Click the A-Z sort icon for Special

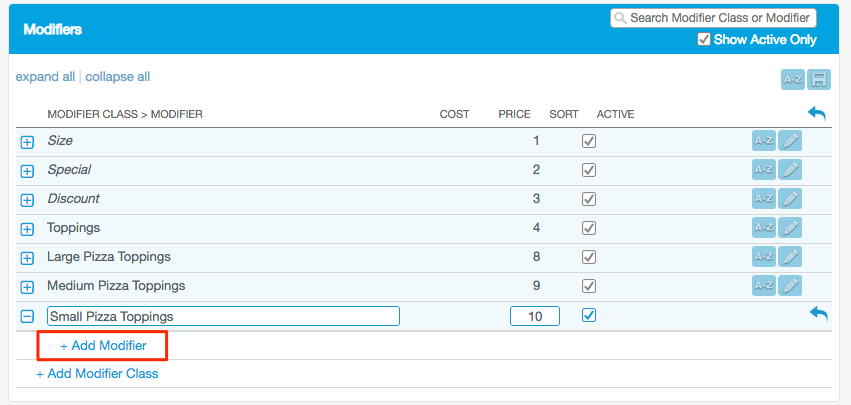[764, 170]
